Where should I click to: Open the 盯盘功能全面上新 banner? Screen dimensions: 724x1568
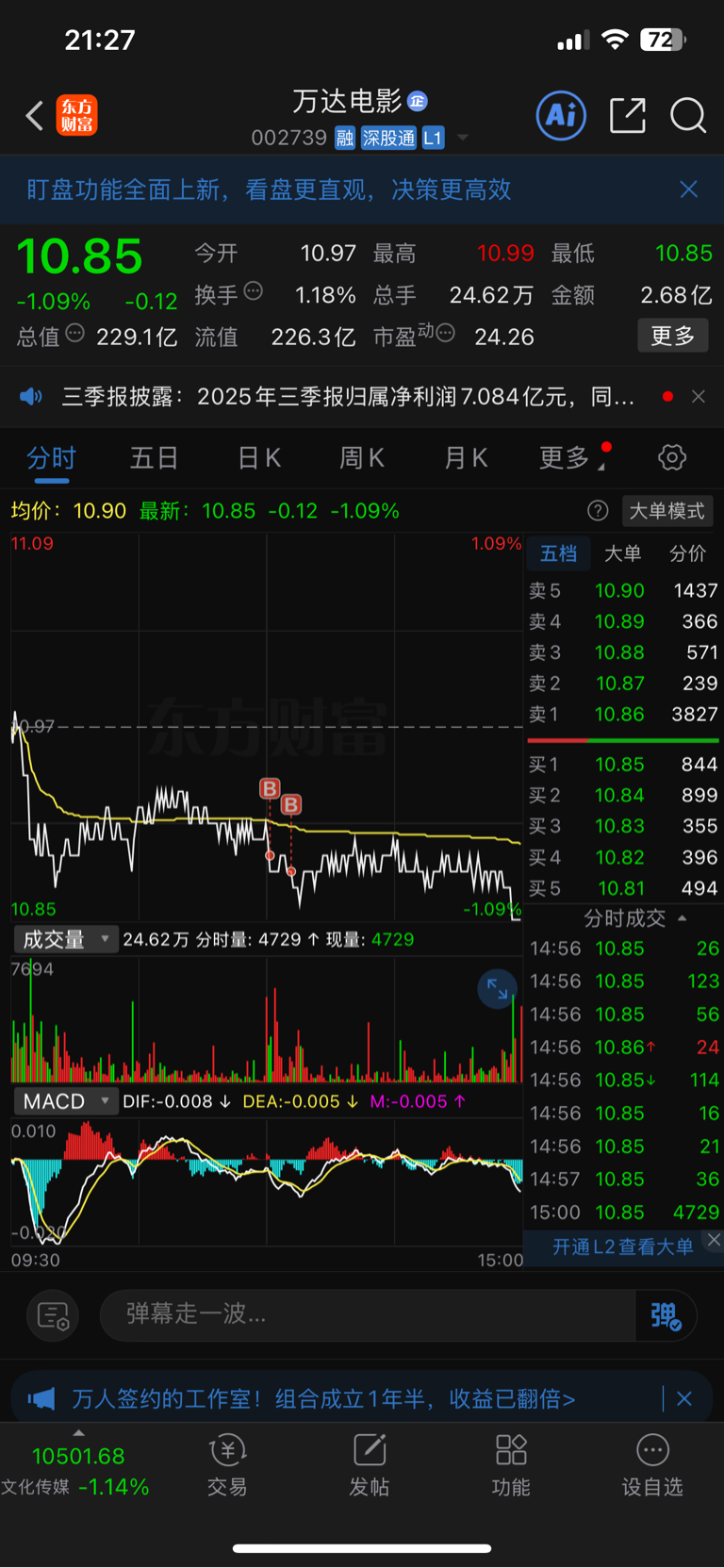pos(269,190)
